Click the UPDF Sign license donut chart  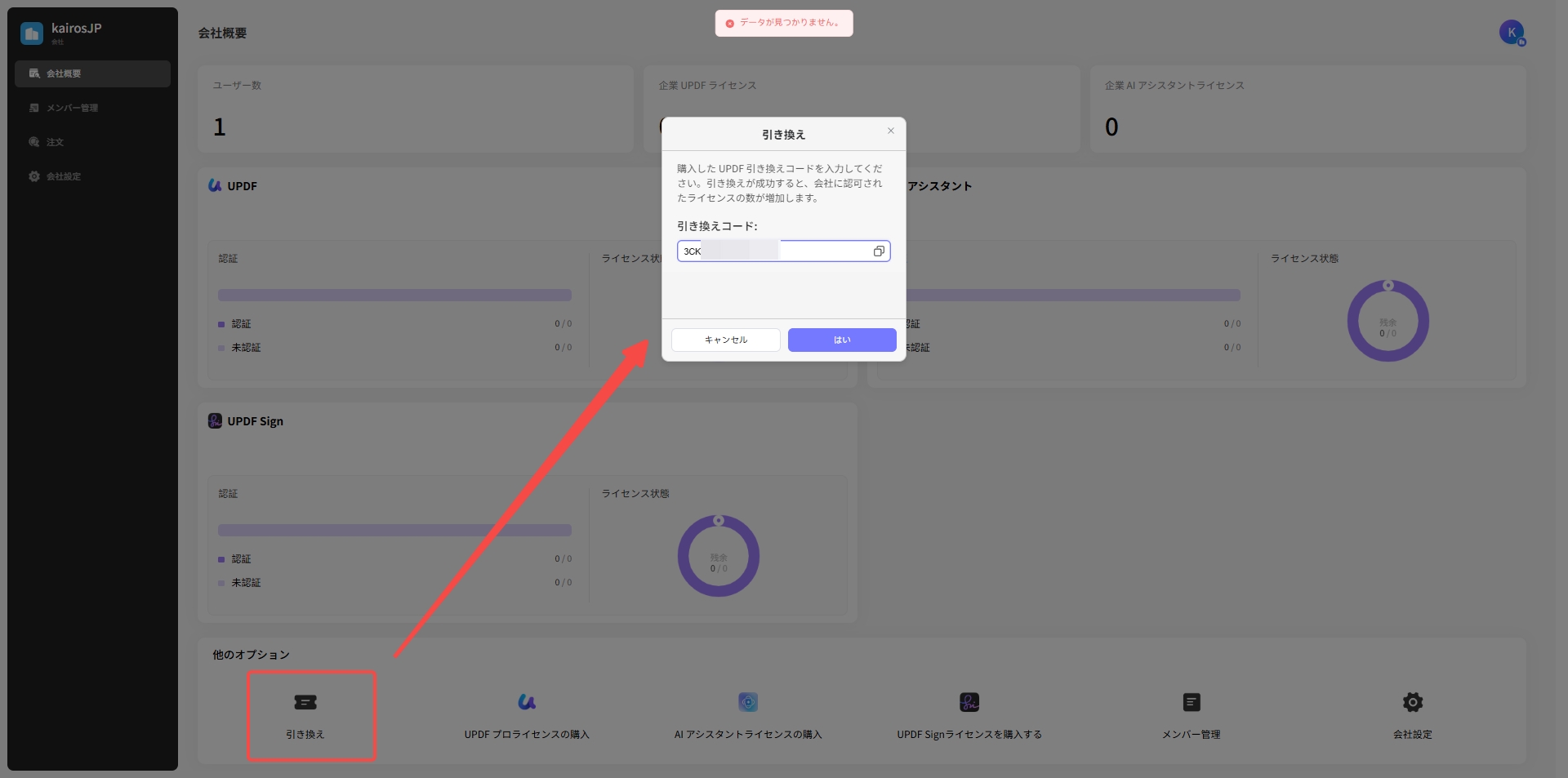pyautogui.click(x=719, y=556)
